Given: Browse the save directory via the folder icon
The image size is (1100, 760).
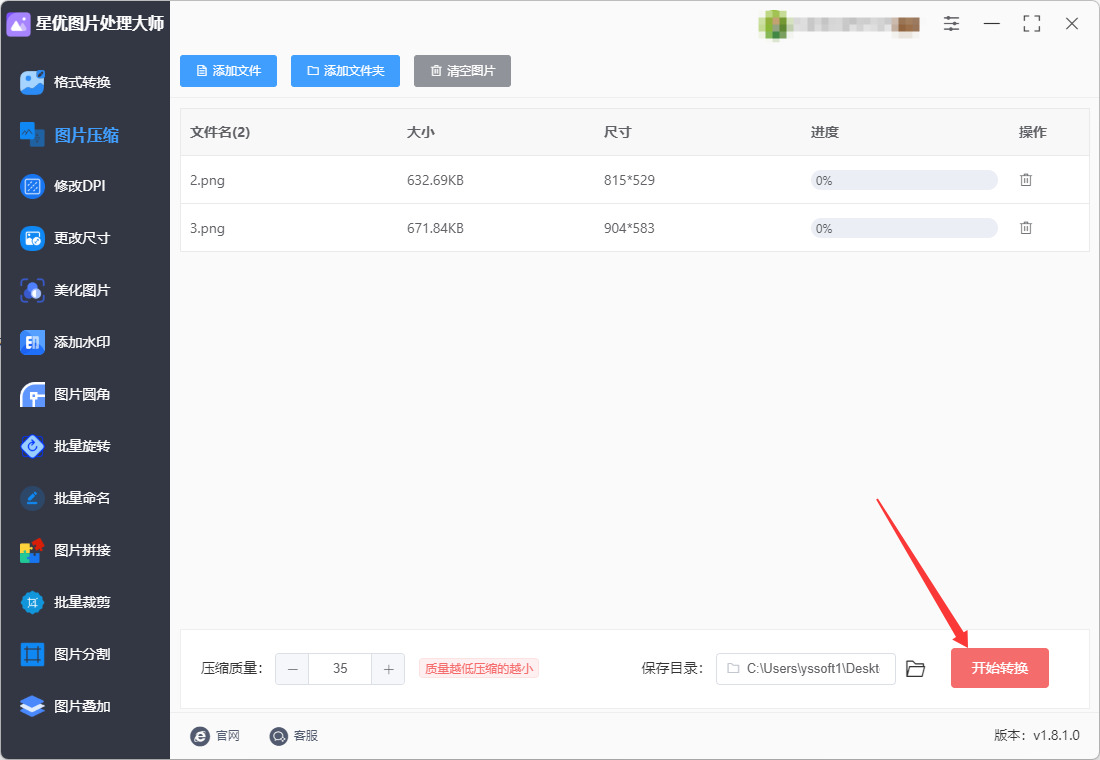Looking at the screenshot, I should click(x=915, y=669).
